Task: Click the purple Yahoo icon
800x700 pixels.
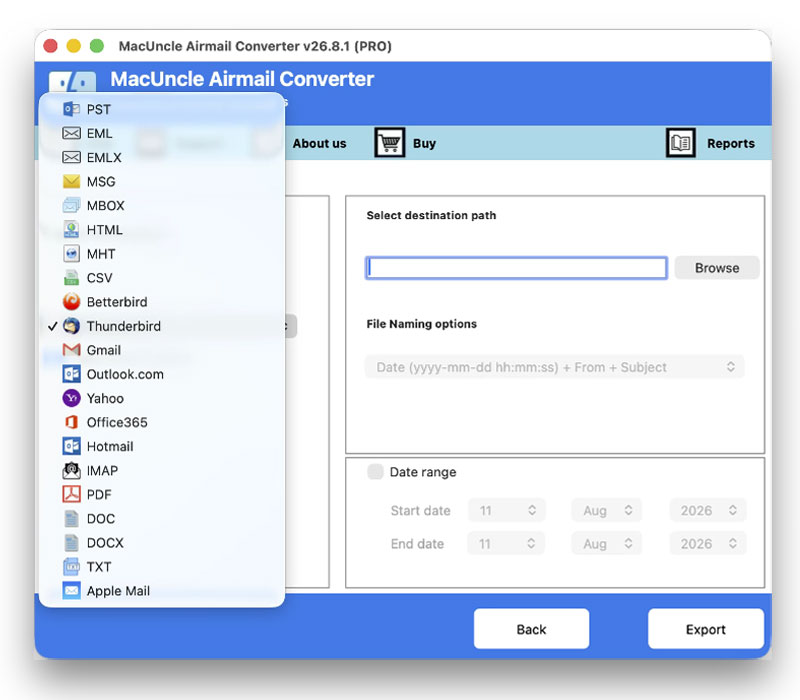Action: [x=71, y=398]
